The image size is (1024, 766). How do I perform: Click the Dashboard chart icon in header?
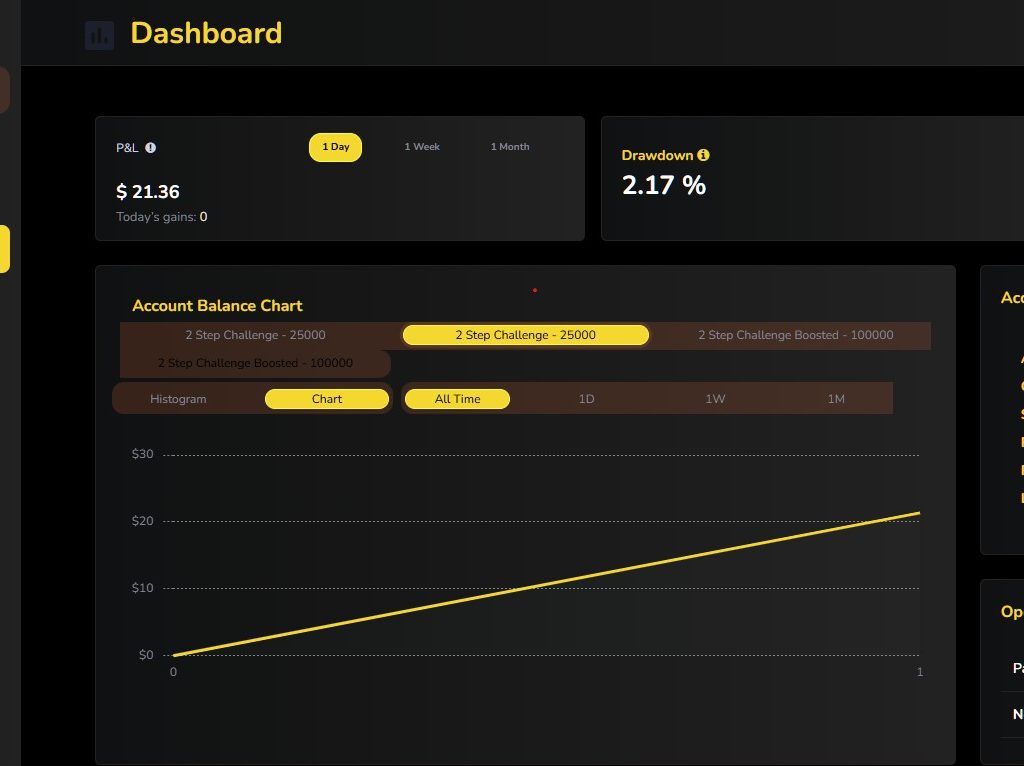(99, 35)
